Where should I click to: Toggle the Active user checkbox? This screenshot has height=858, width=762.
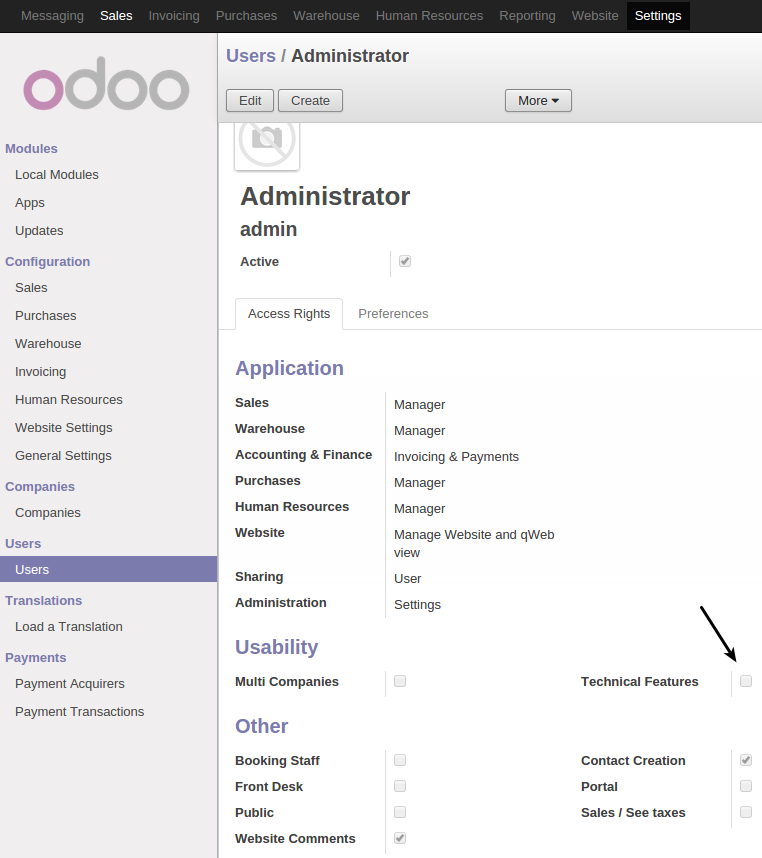(405, 261)
